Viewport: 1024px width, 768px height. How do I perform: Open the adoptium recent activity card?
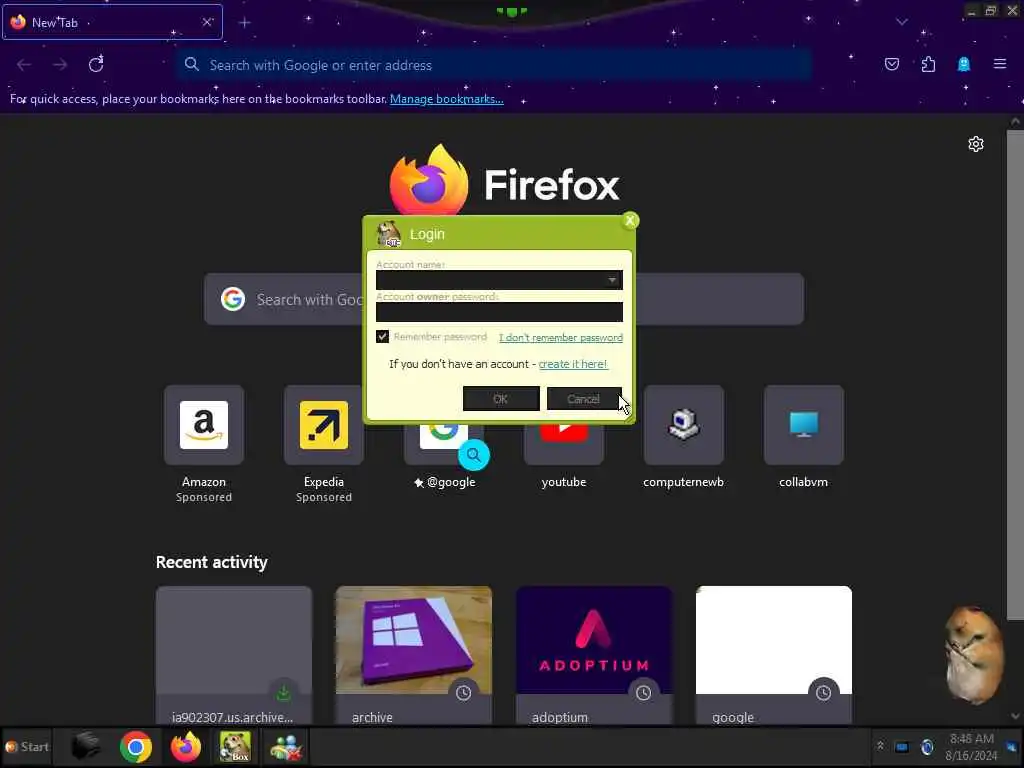pyautogui.click(x=594, y=655)
